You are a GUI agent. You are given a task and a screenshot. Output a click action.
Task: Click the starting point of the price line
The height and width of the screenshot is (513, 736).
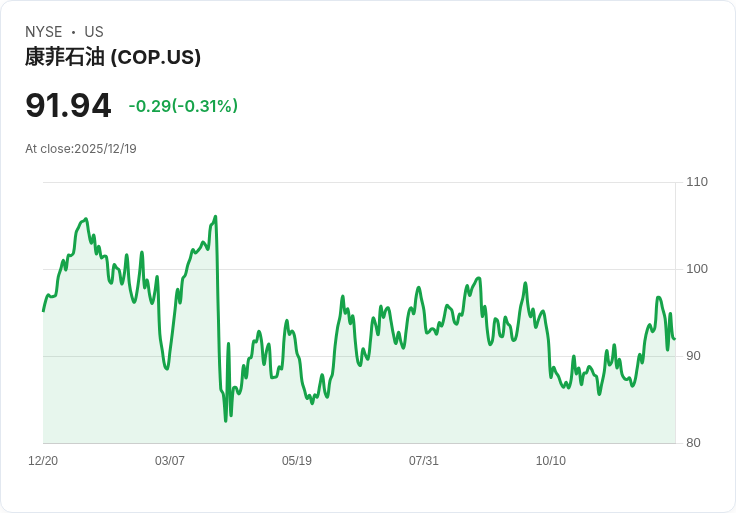pos(43,311)
